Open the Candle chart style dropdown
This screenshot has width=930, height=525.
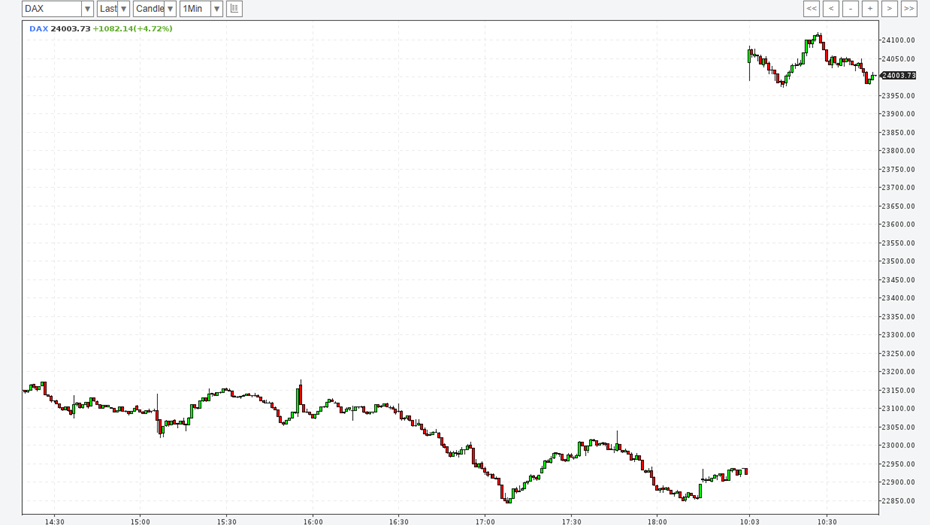point(170,9)
